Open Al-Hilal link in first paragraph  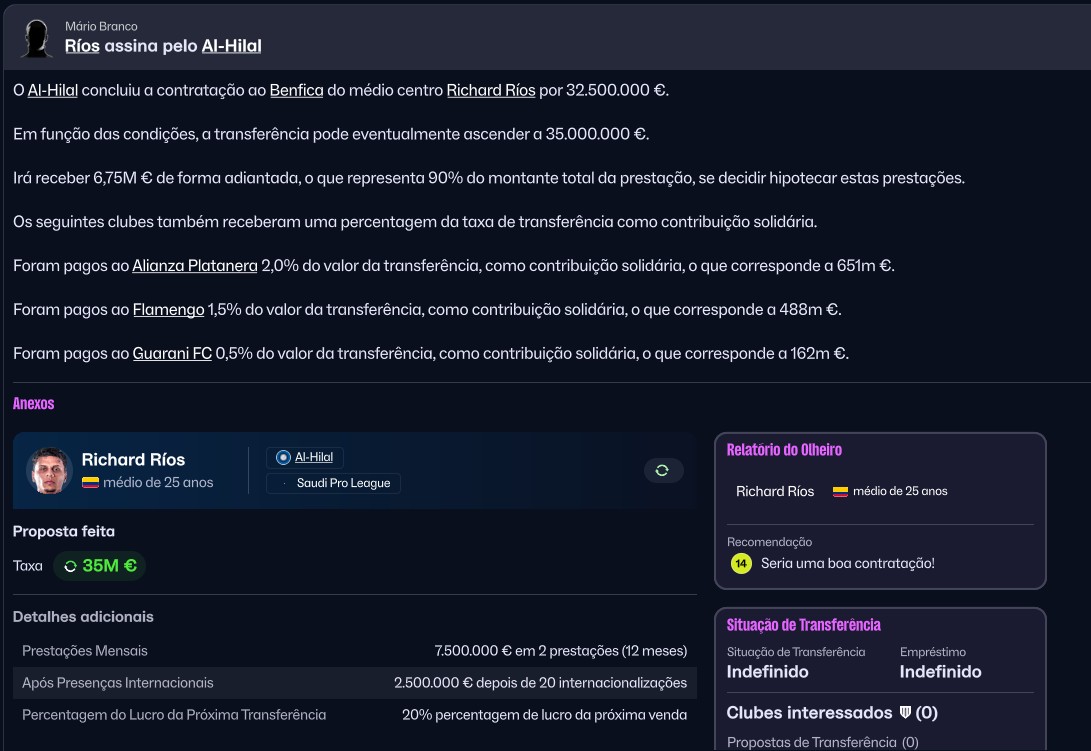pyautogui.click(x=53, y=90)
